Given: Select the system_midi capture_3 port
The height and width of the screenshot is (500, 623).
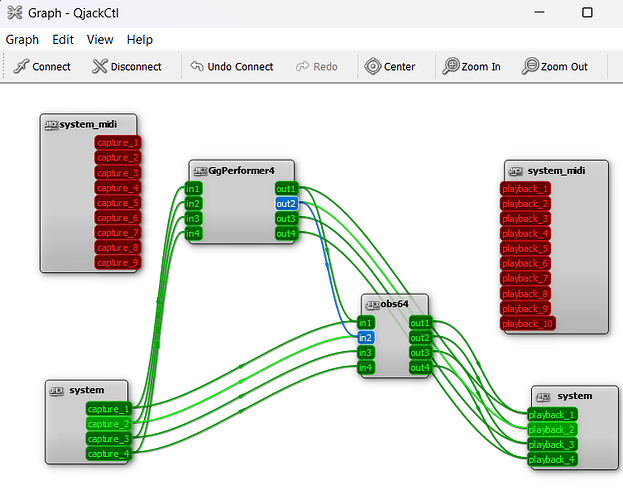Looking at the screenshot, I should point(118,173).
